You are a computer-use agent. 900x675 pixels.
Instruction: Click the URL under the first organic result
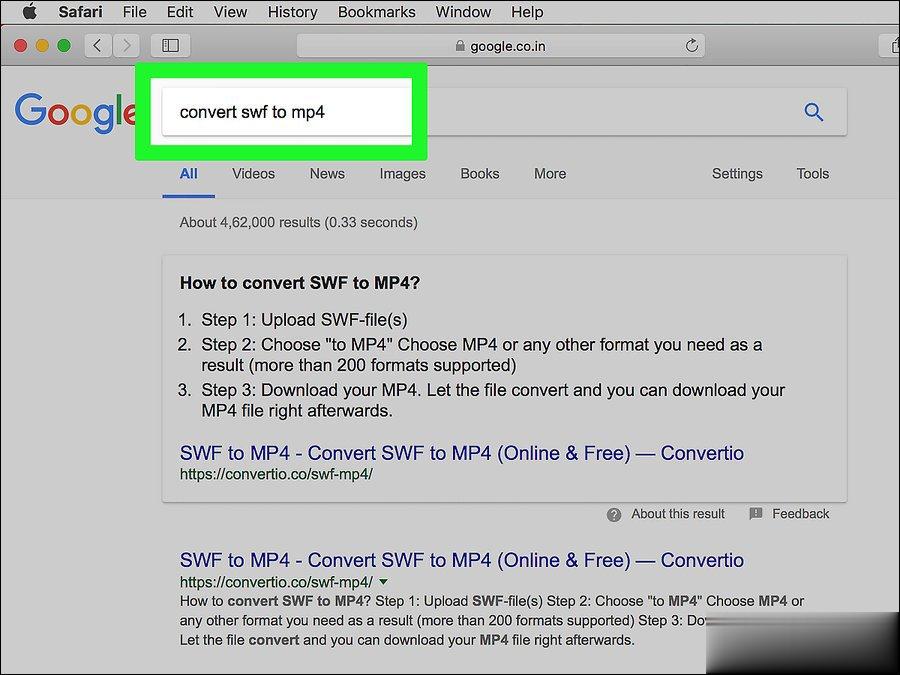click(x=276, y=582)
